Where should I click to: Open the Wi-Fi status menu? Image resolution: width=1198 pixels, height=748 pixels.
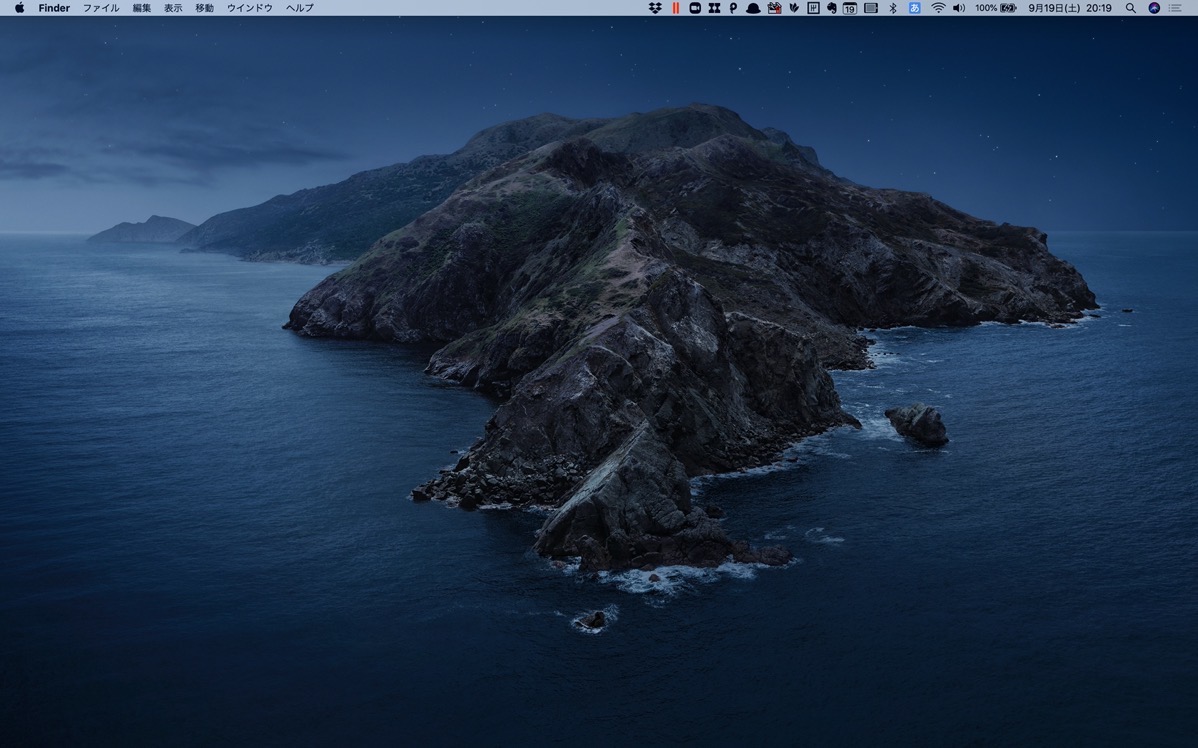(937, 8)
